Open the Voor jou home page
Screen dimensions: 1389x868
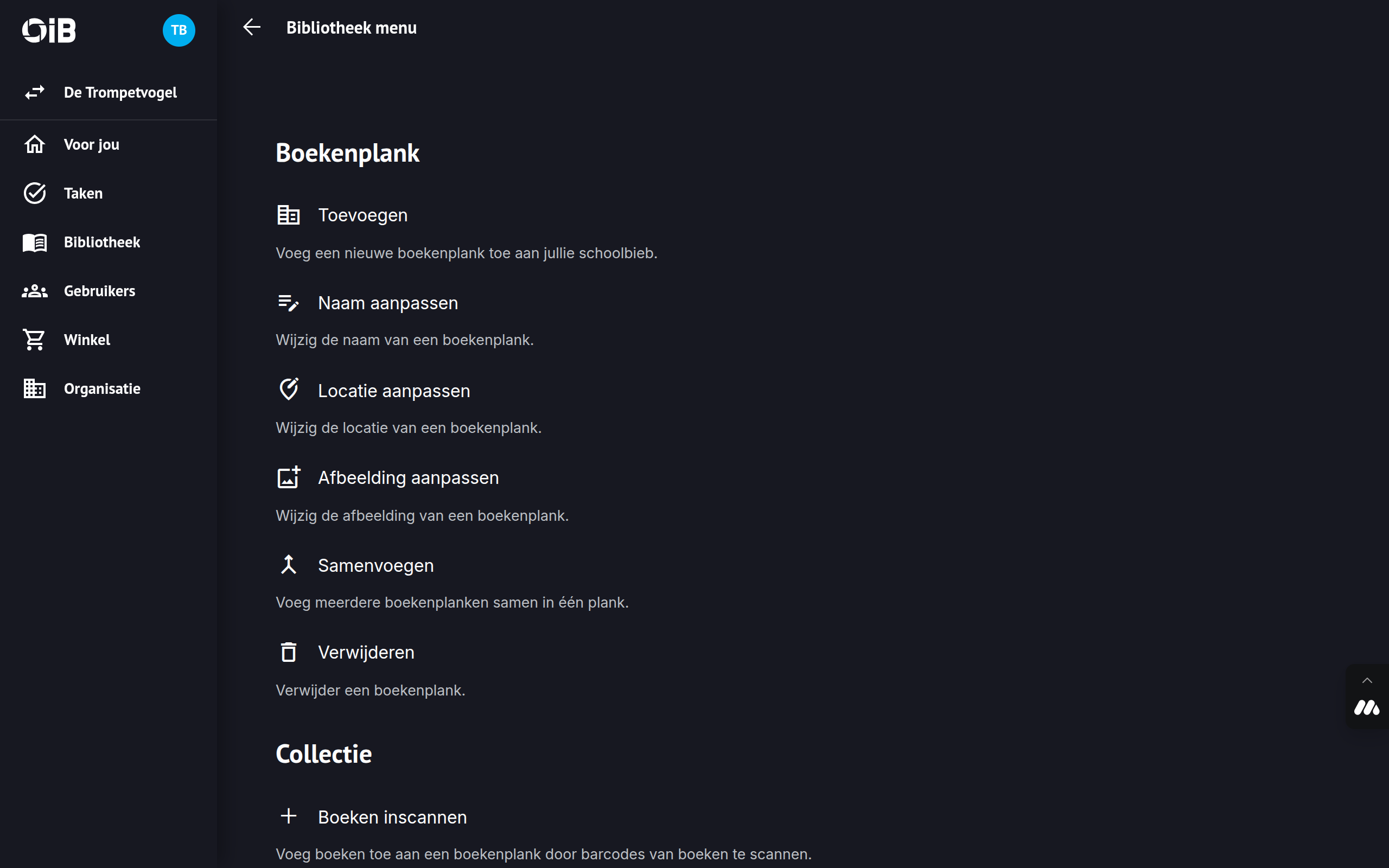[x=92, y=145]
